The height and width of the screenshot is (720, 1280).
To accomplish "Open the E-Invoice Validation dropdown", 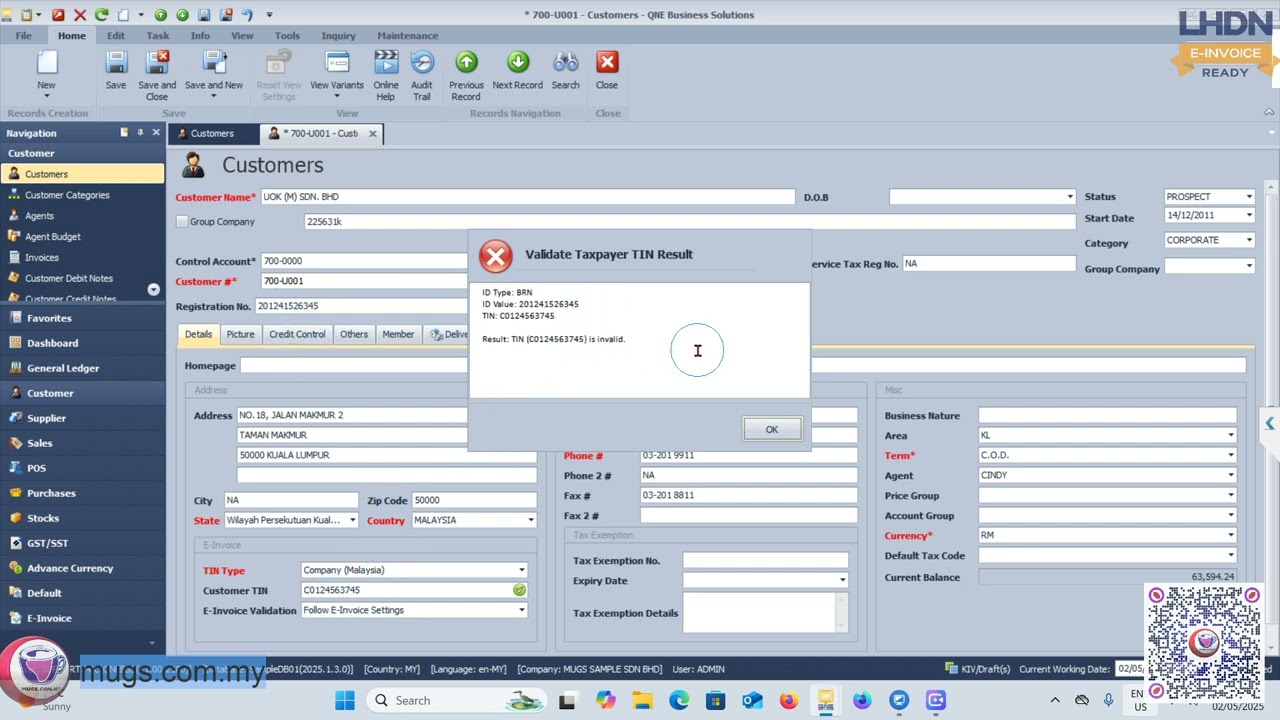I will (521, 610).
